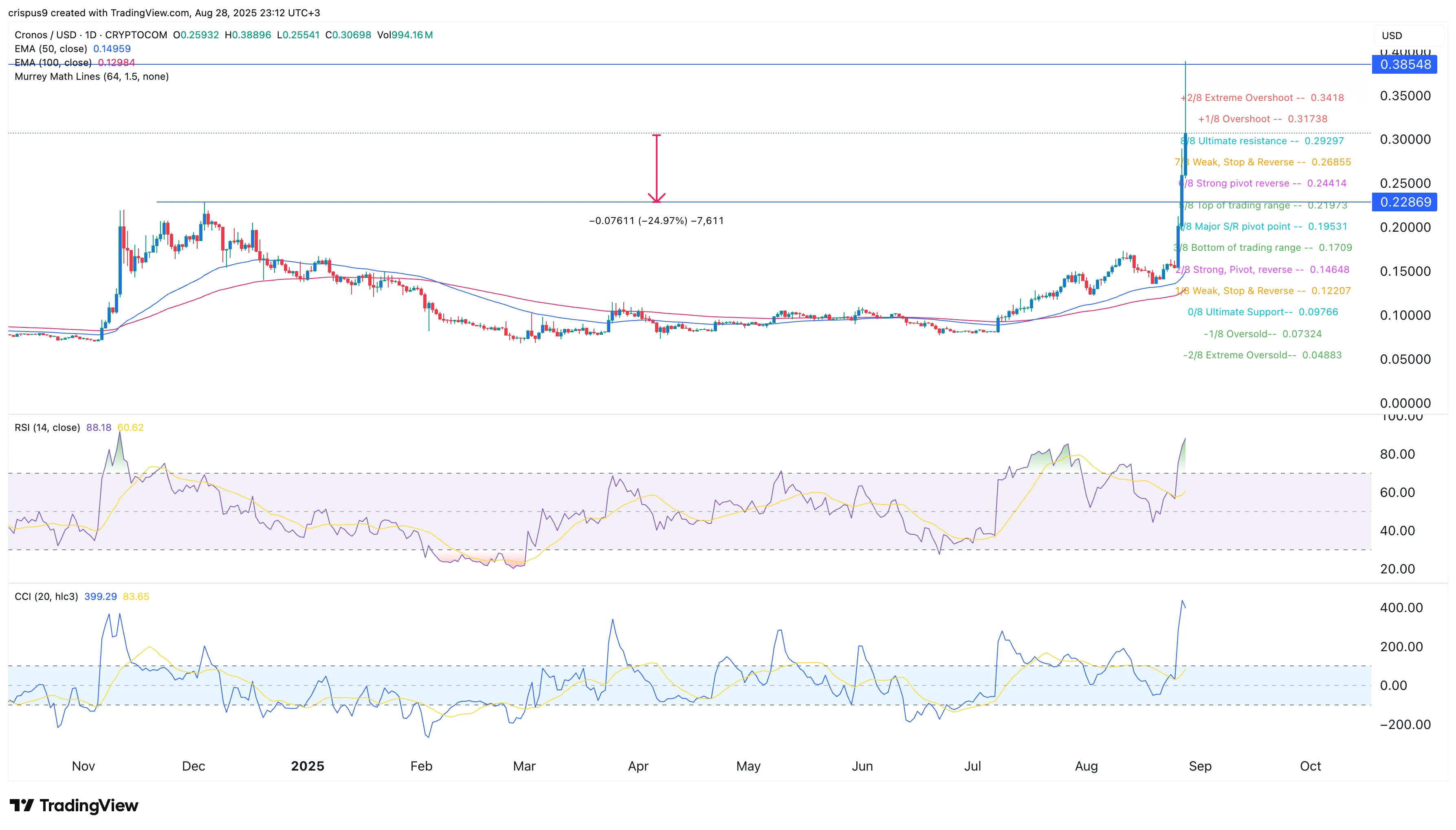Click the 0/8 Ultimate Support label
The height and width of the screenshot is (830, 1456).
(1263, 312)
